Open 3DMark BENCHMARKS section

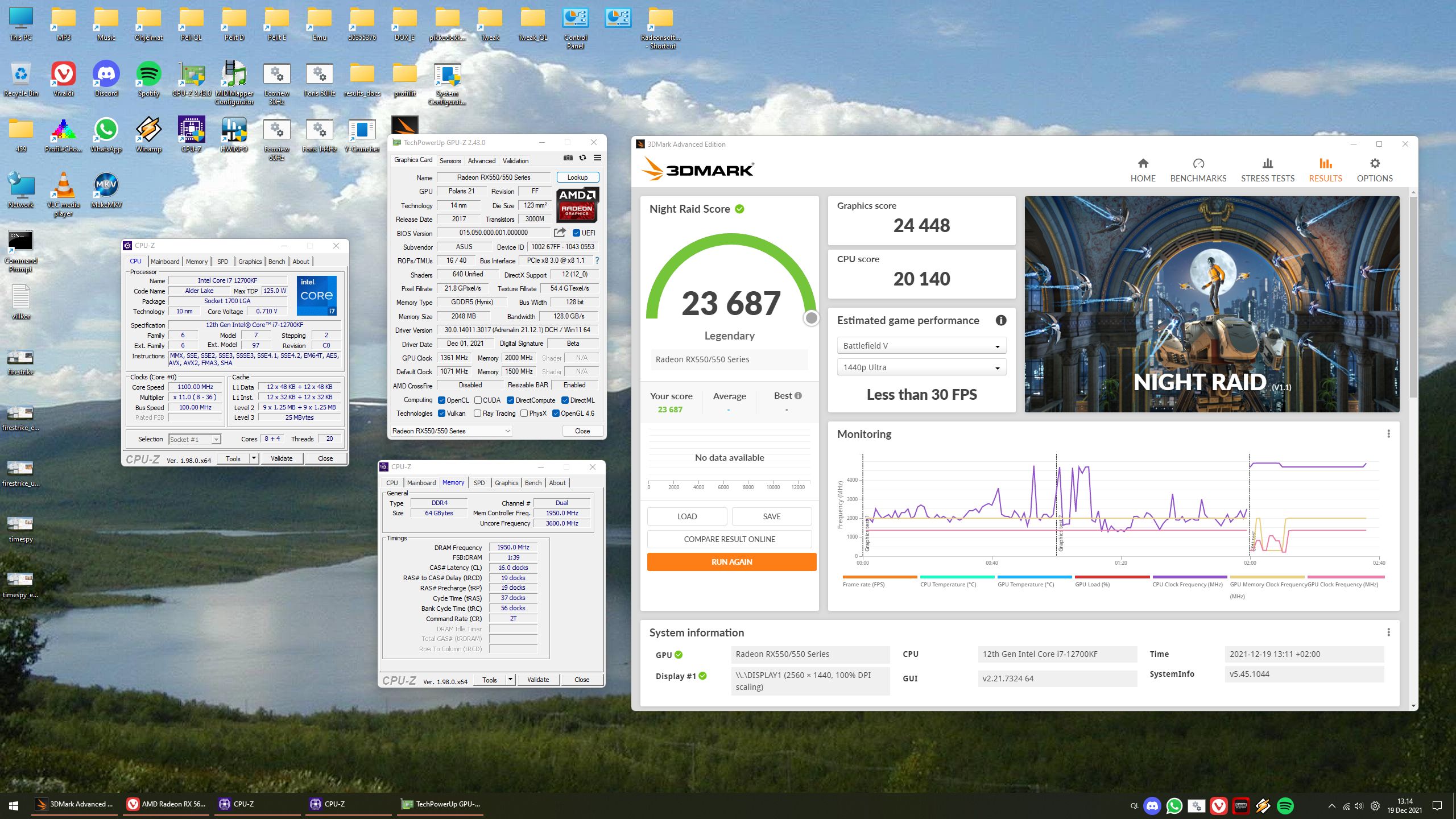click(x=1198, y=170)
